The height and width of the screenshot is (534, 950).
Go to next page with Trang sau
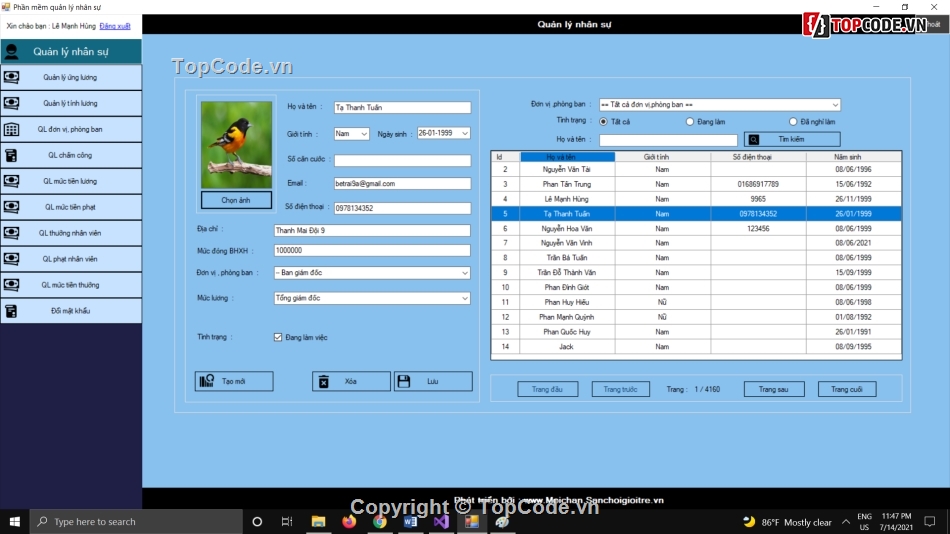tap(774, 389)
